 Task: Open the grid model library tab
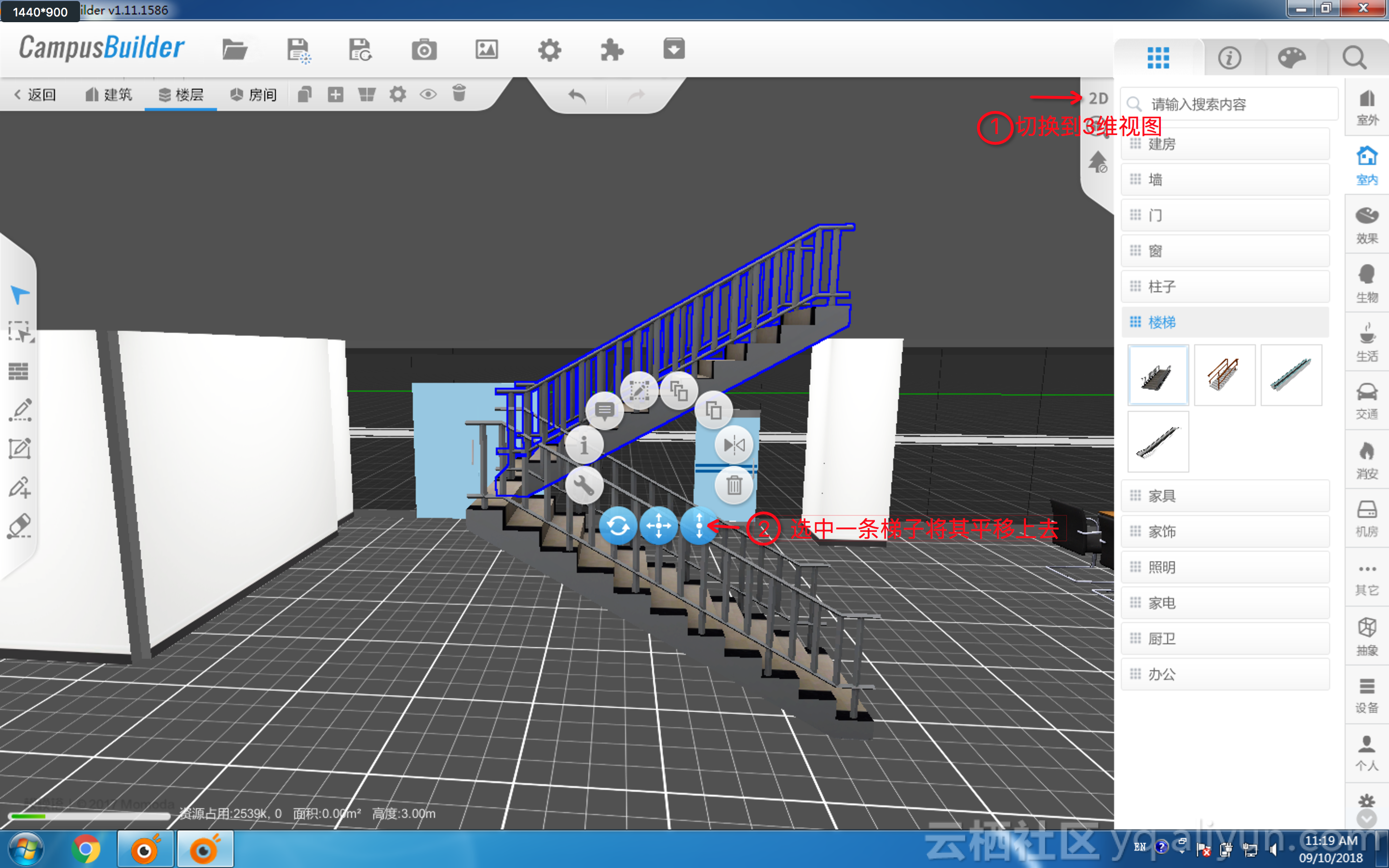(x=1158, y=57)
